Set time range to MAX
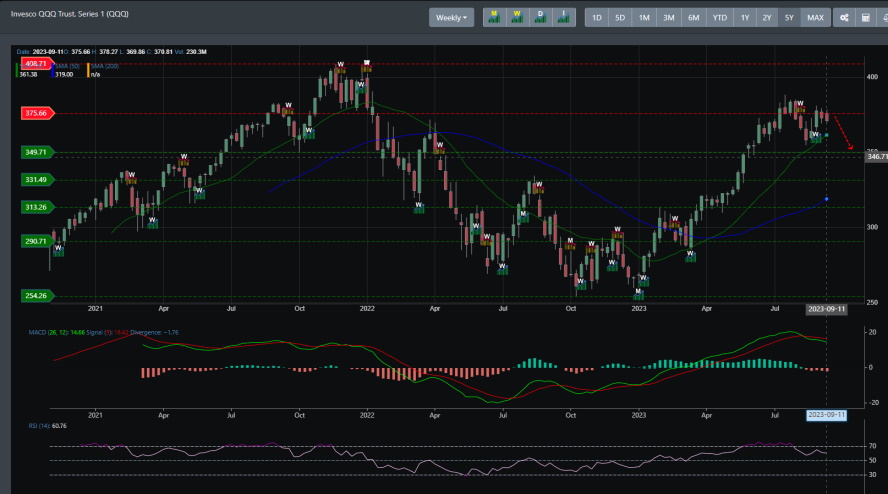The height and width of the screenshot is (494, 888). pos(816,18)
